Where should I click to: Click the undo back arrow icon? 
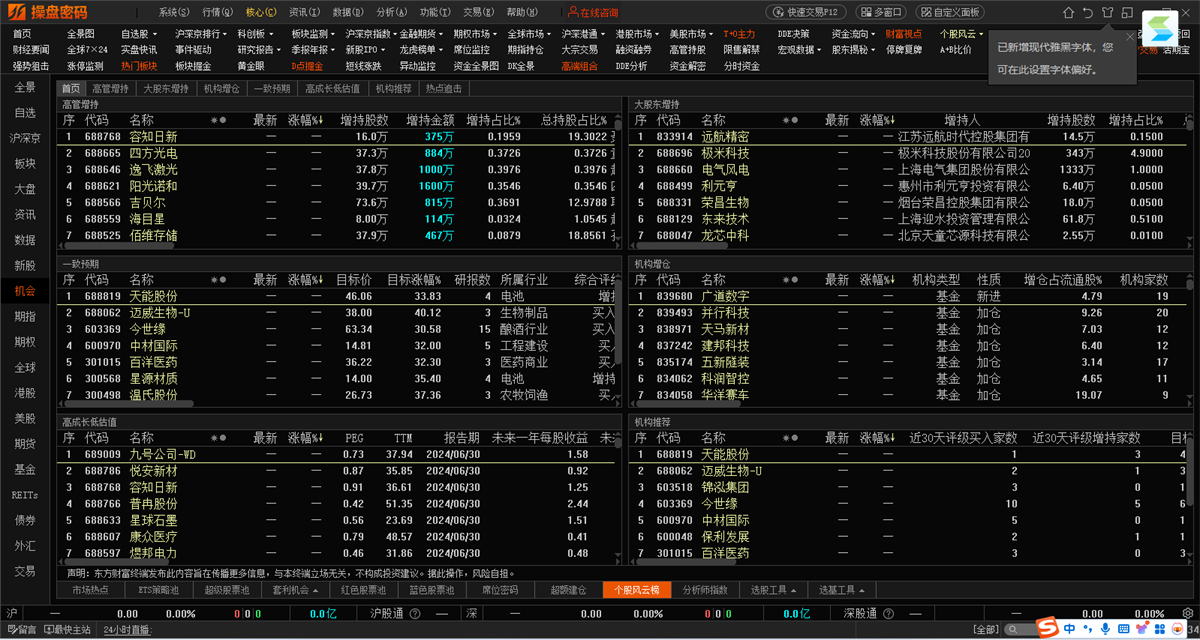pyautogui.click(x=1087, y=13)
